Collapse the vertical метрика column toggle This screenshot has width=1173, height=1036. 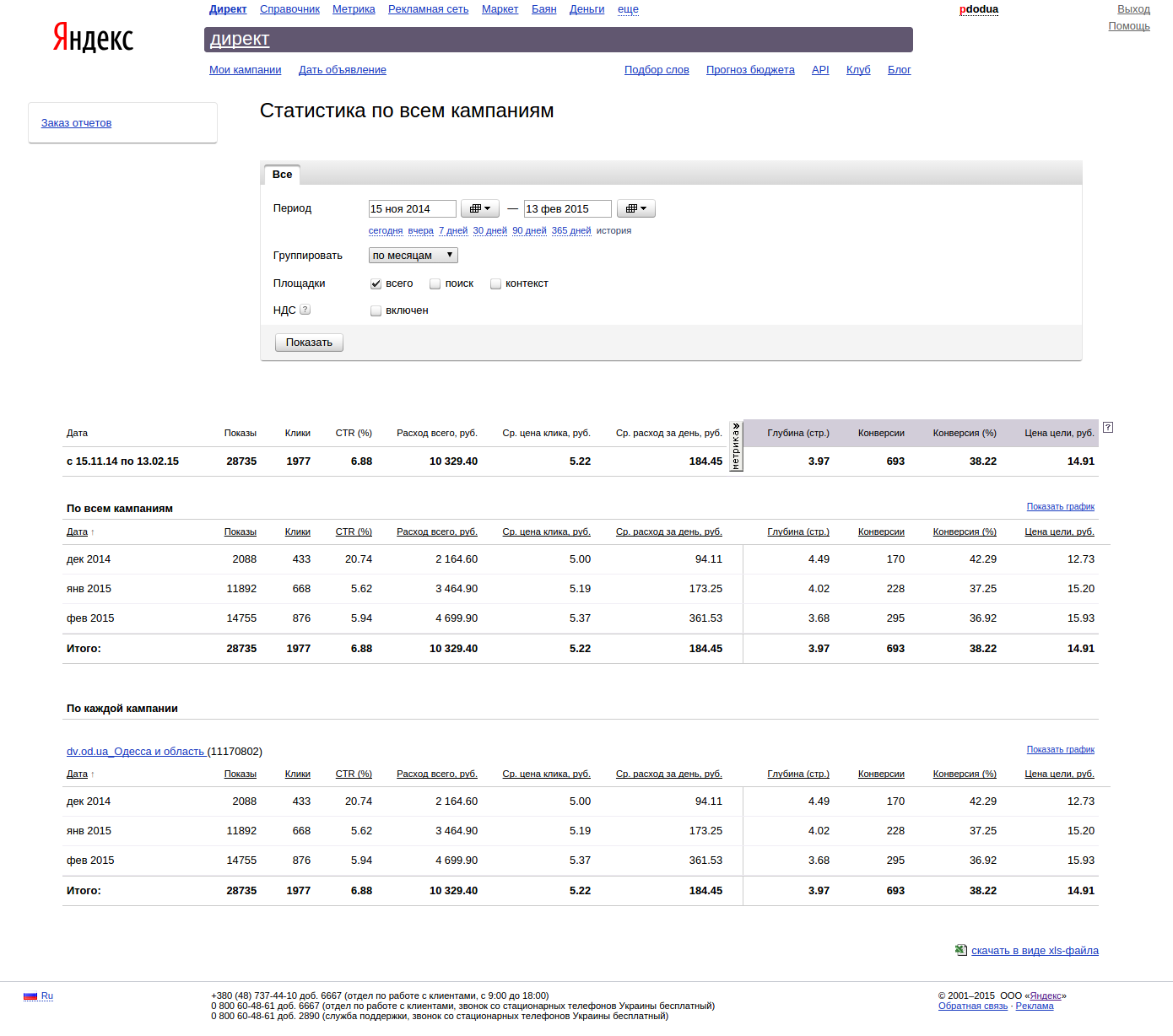click(x=736, y=446)
